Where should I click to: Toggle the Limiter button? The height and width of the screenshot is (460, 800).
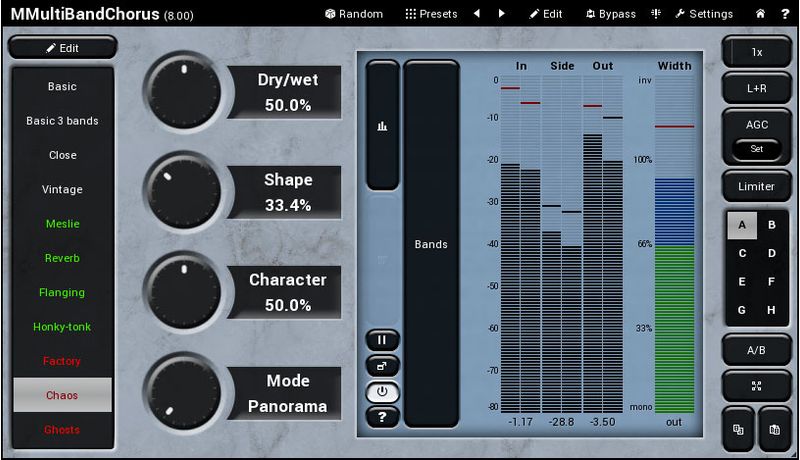point(756,187)
